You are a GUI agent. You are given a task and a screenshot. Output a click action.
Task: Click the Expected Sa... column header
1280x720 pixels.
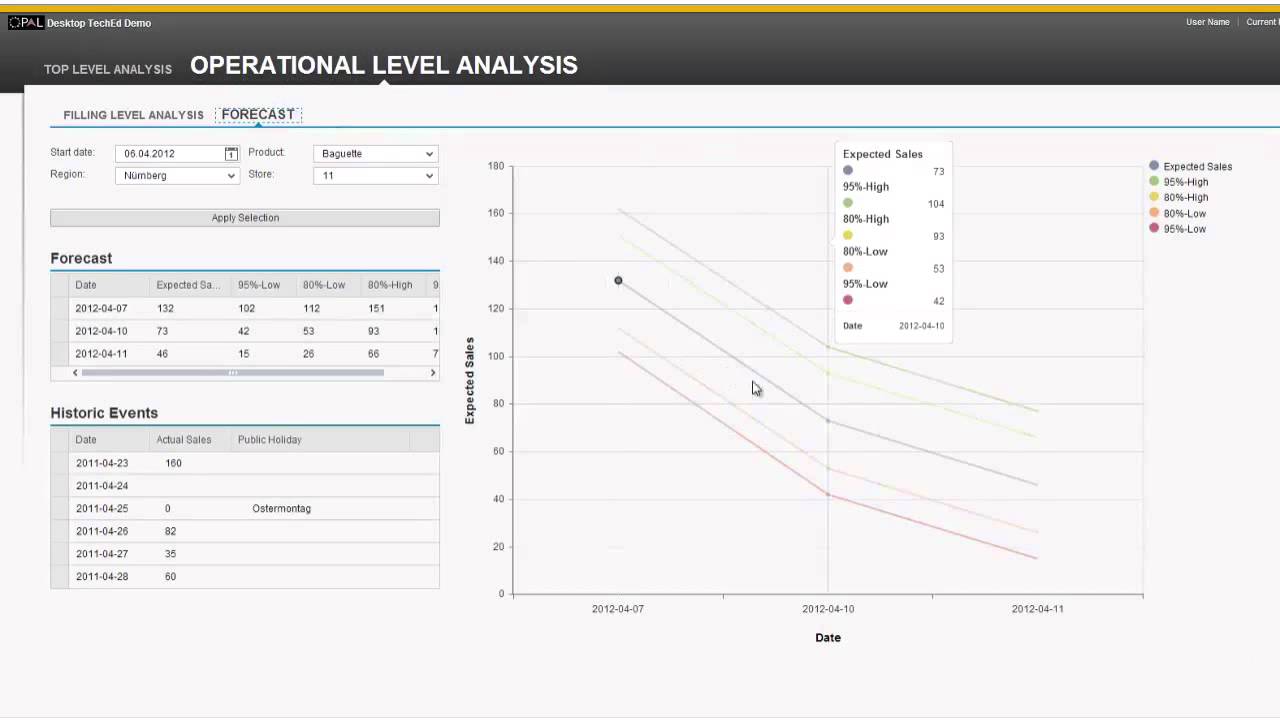(x=188, y=285)
